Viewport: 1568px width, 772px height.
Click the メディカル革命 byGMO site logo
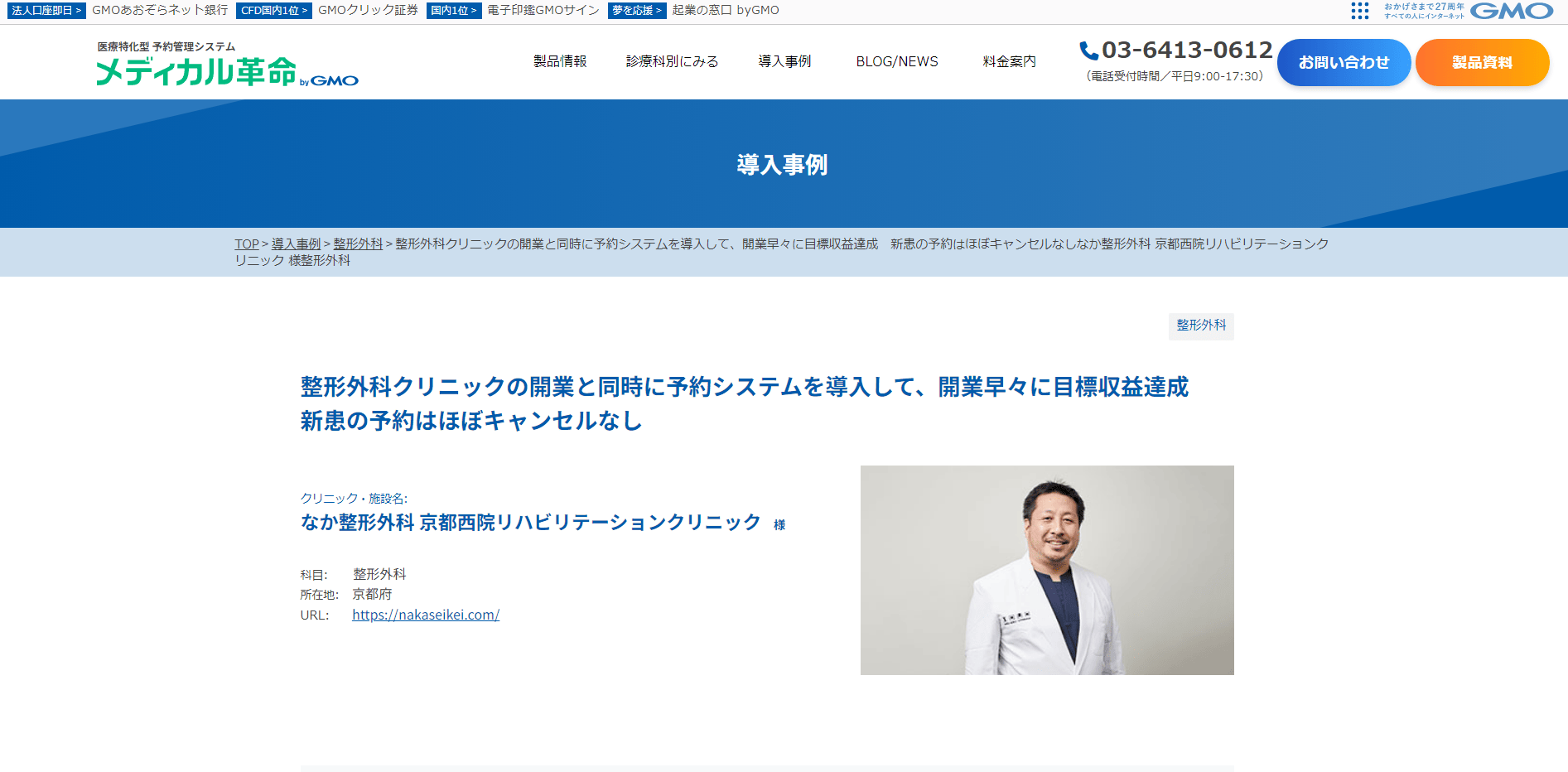tap(228, 64)
